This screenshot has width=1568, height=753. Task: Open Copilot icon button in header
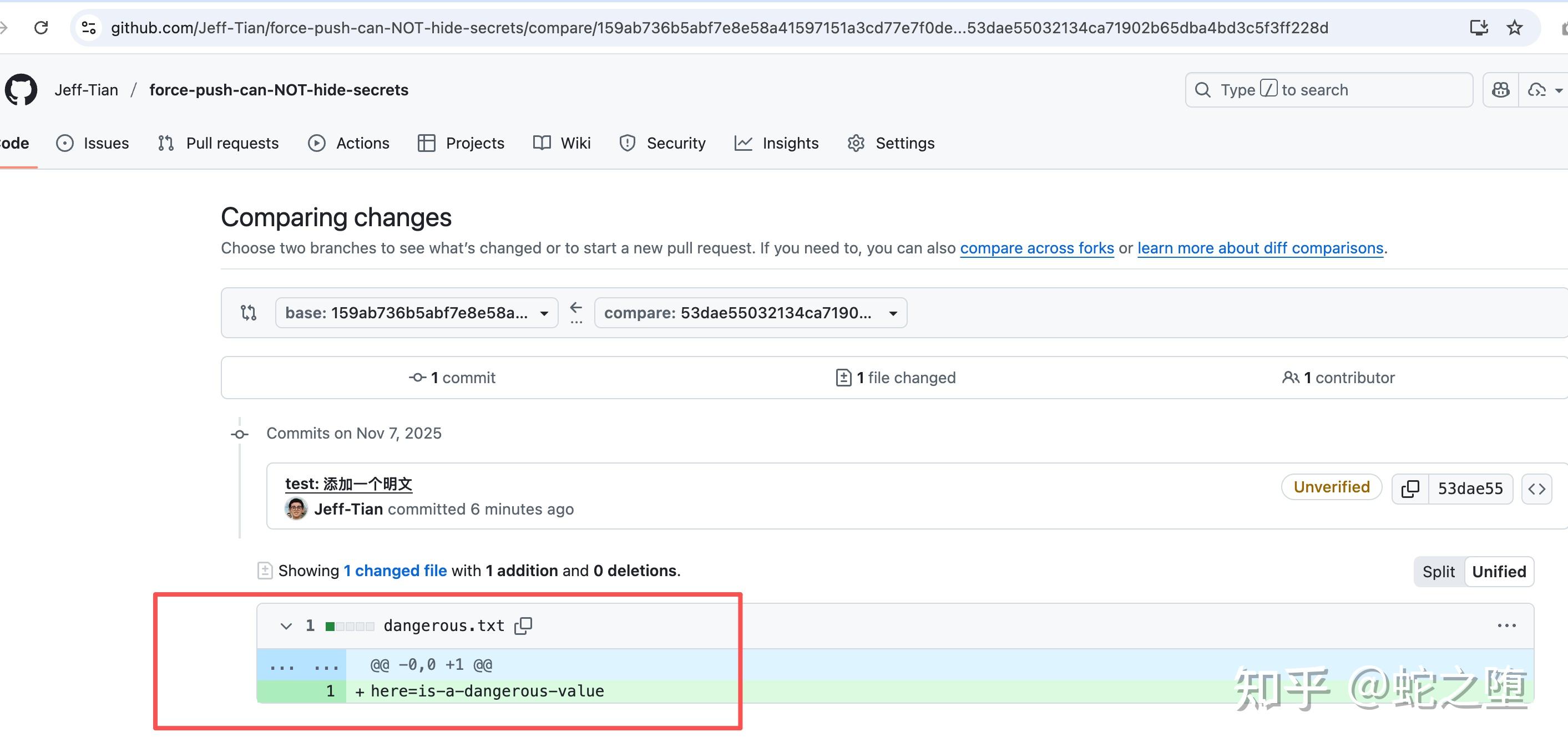1501,90
